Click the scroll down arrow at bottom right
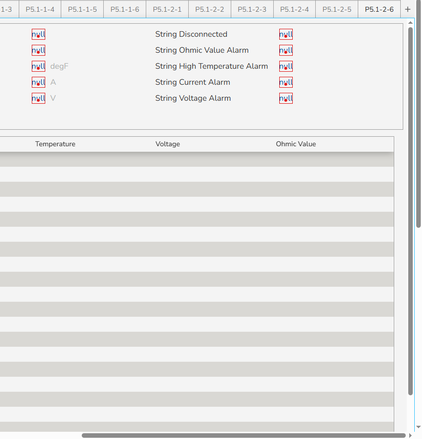Viewport: 422px width, 439px height. (x=418, y=427)
